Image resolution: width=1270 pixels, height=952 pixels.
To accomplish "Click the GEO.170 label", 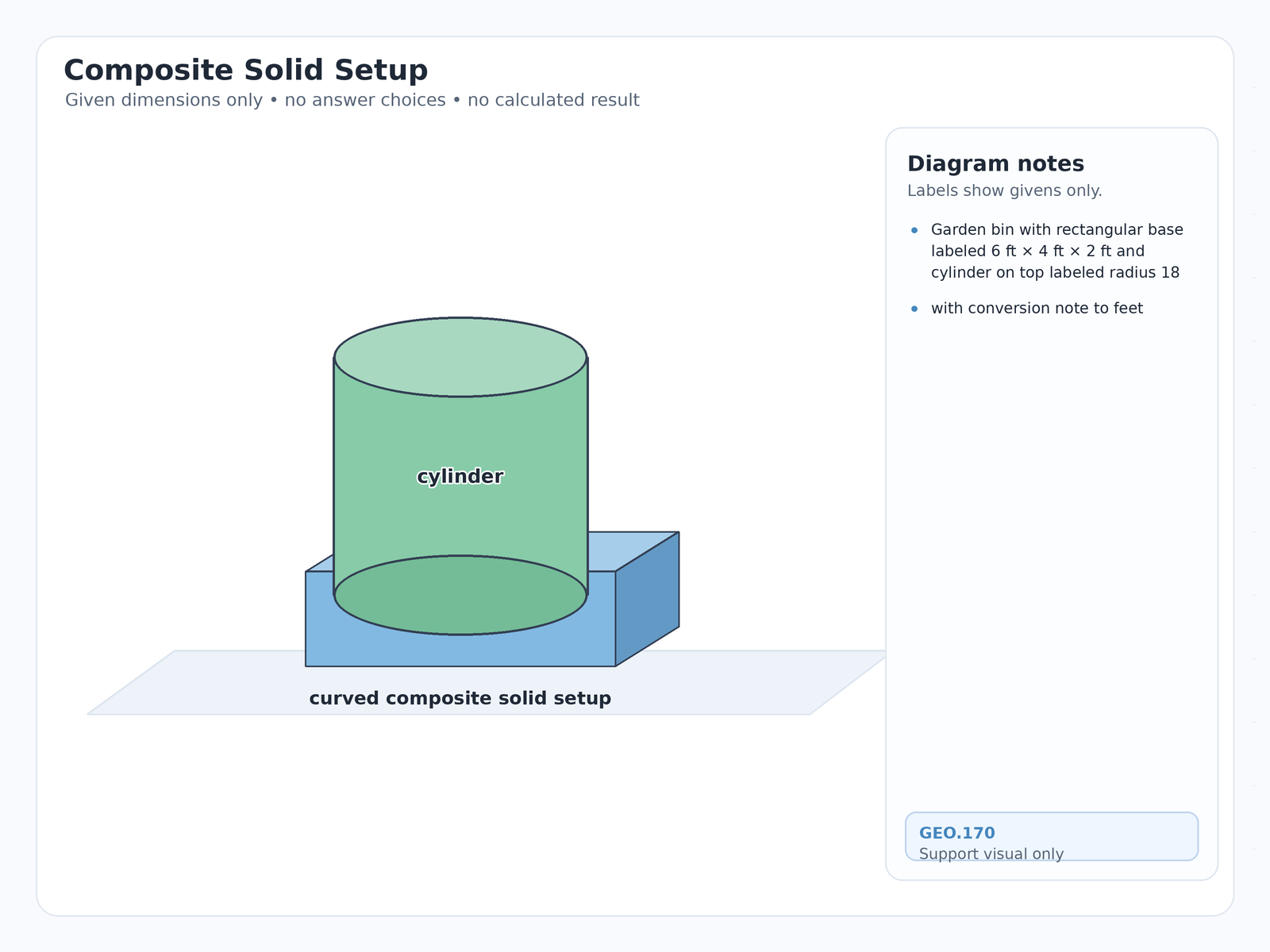I will coord(957,833).
